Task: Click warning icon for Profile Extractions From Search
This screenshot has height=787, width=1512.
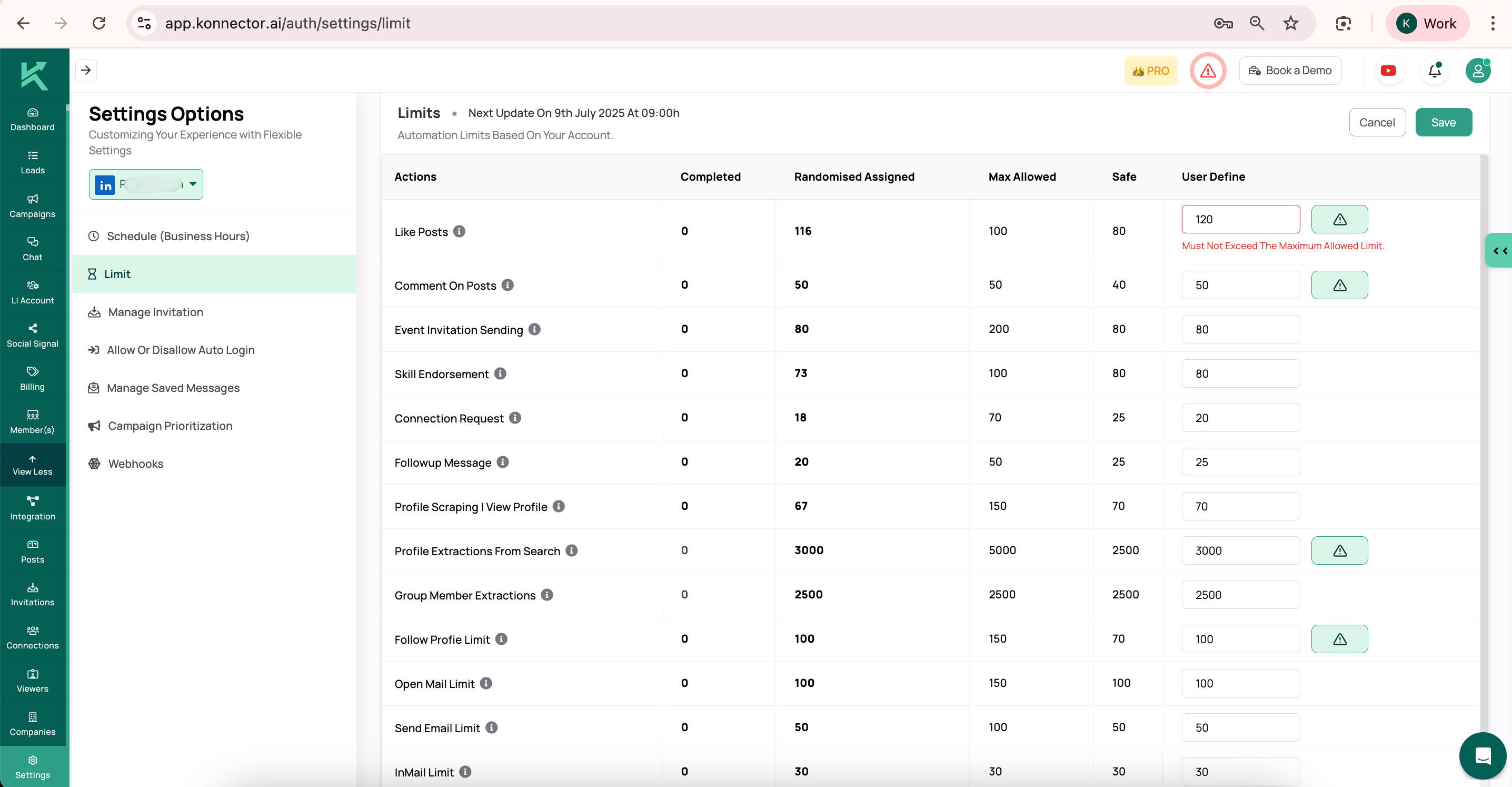Action: click(x=1339, y=550)
